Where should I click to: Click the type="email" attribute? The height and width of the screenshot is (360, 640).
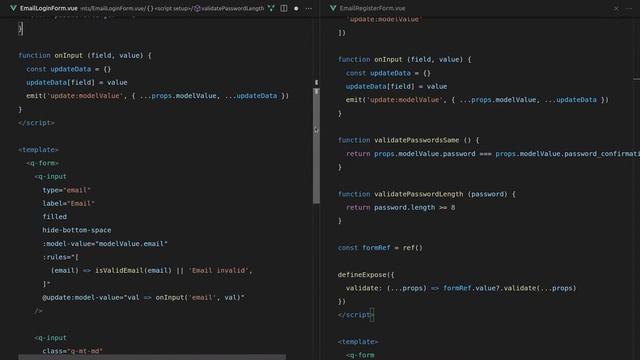point(67,190)
